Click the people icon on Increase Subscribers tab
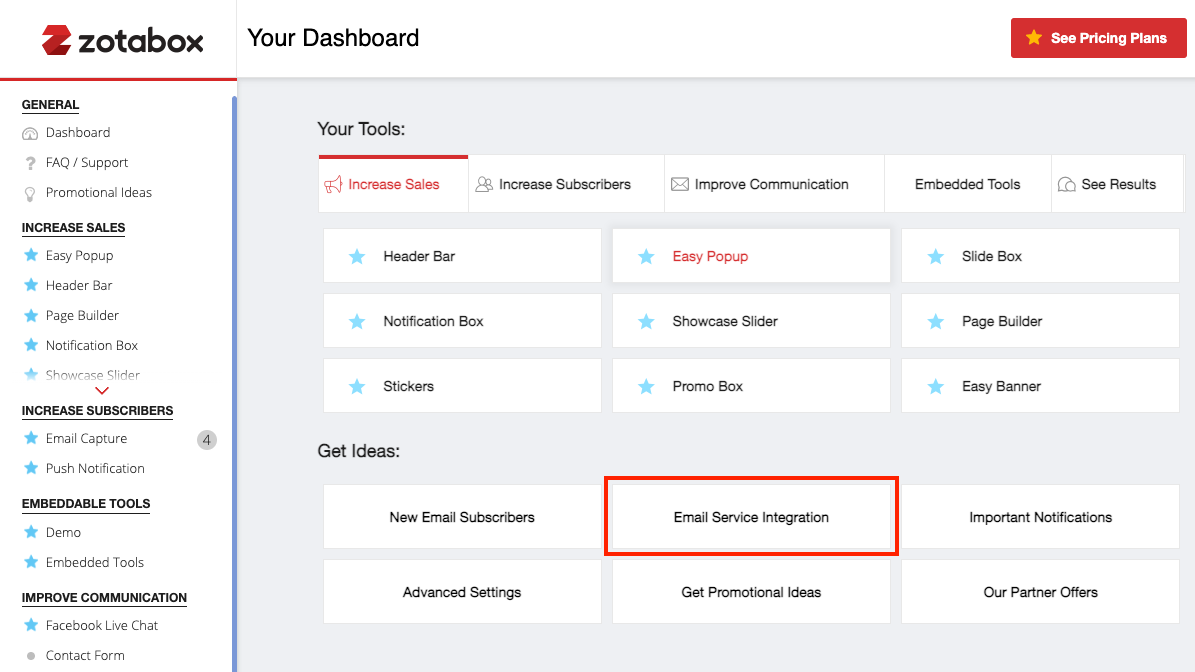The image size is (1195, 672). [x=484, y=185]
